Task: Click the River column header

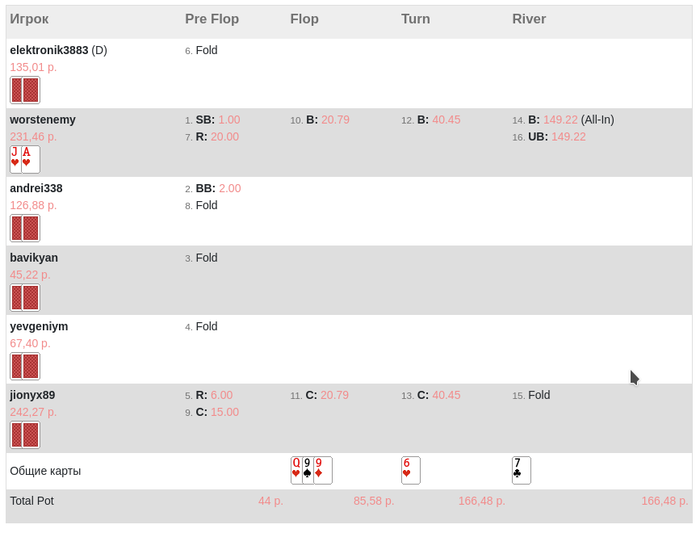Action: pos(528,18)
